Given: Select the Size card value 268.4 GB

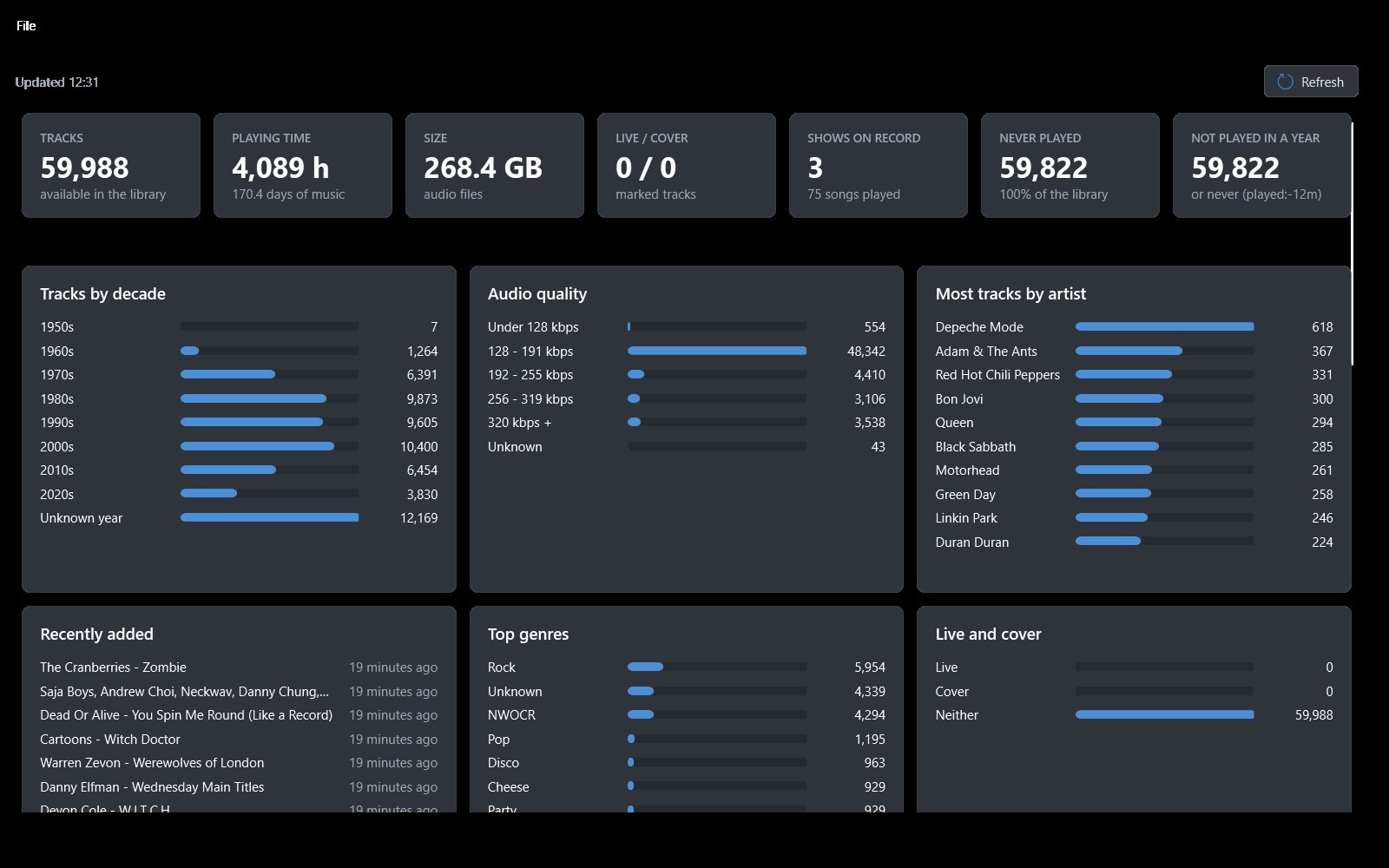Looking at the screenshot, I should (483, 168).
